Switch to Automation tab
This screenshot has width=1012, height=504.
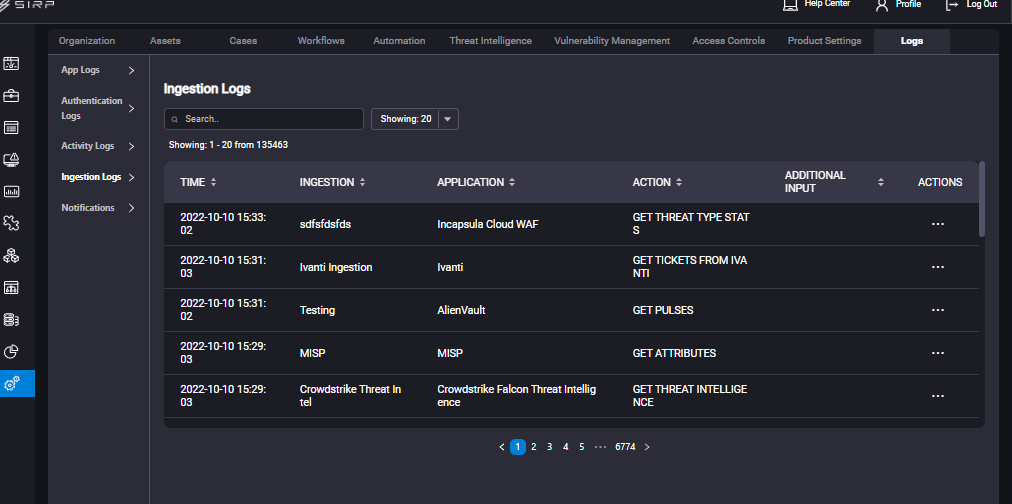point(399,41)
